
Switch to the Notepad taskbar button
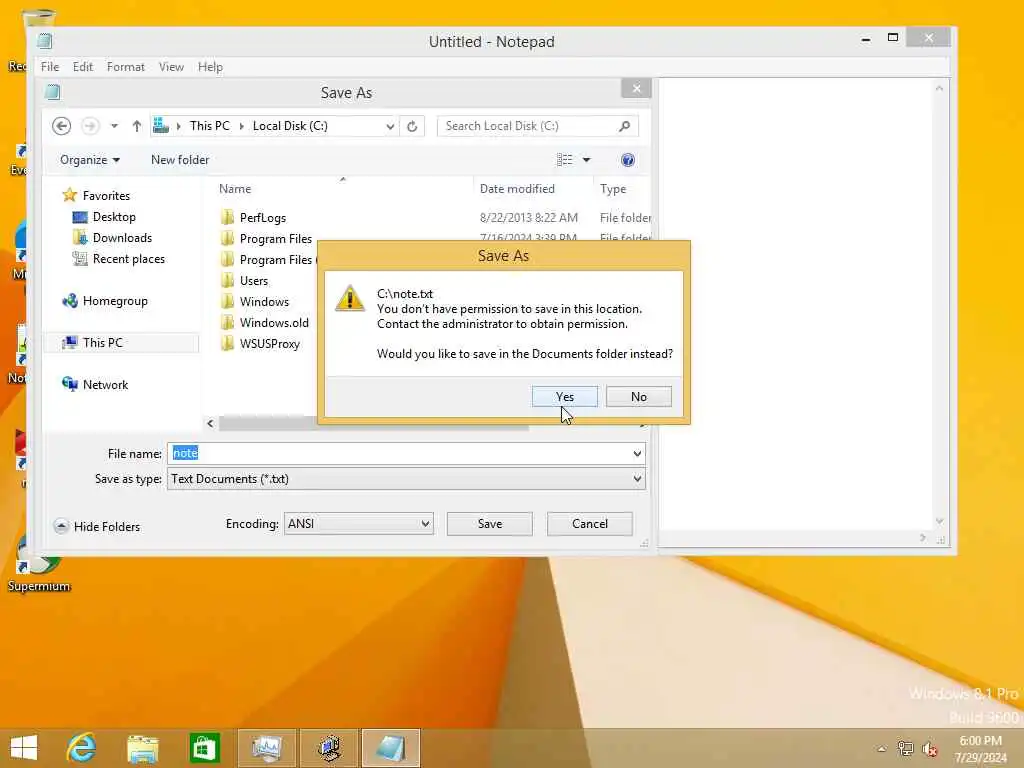tap(390, 748)
